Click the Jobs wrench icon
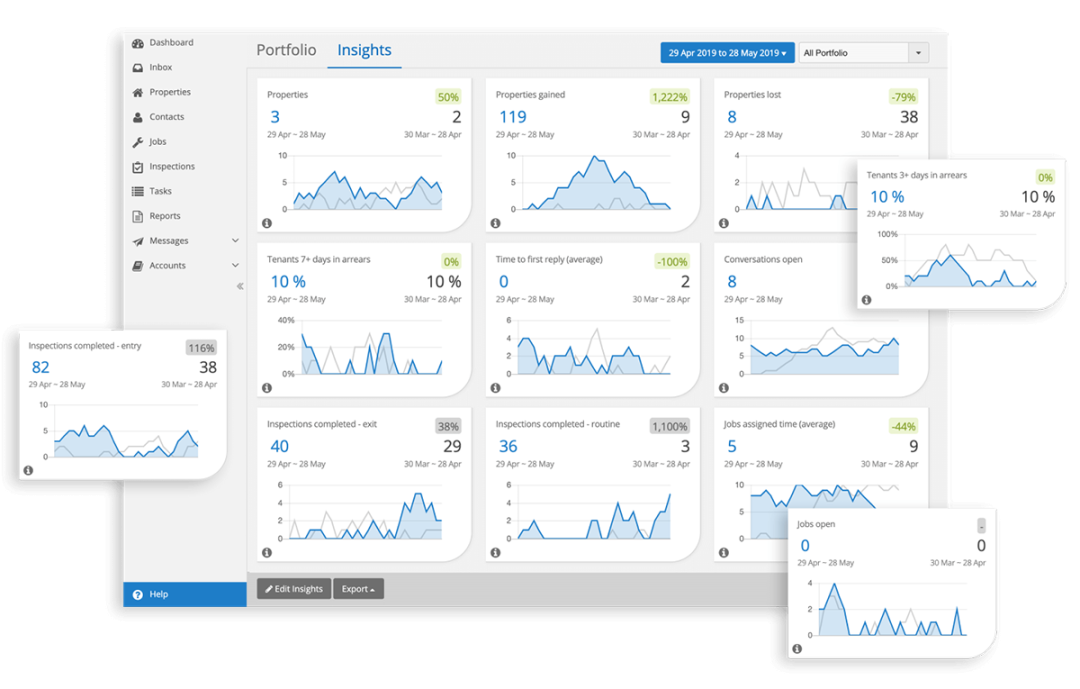 click(138, 142)
